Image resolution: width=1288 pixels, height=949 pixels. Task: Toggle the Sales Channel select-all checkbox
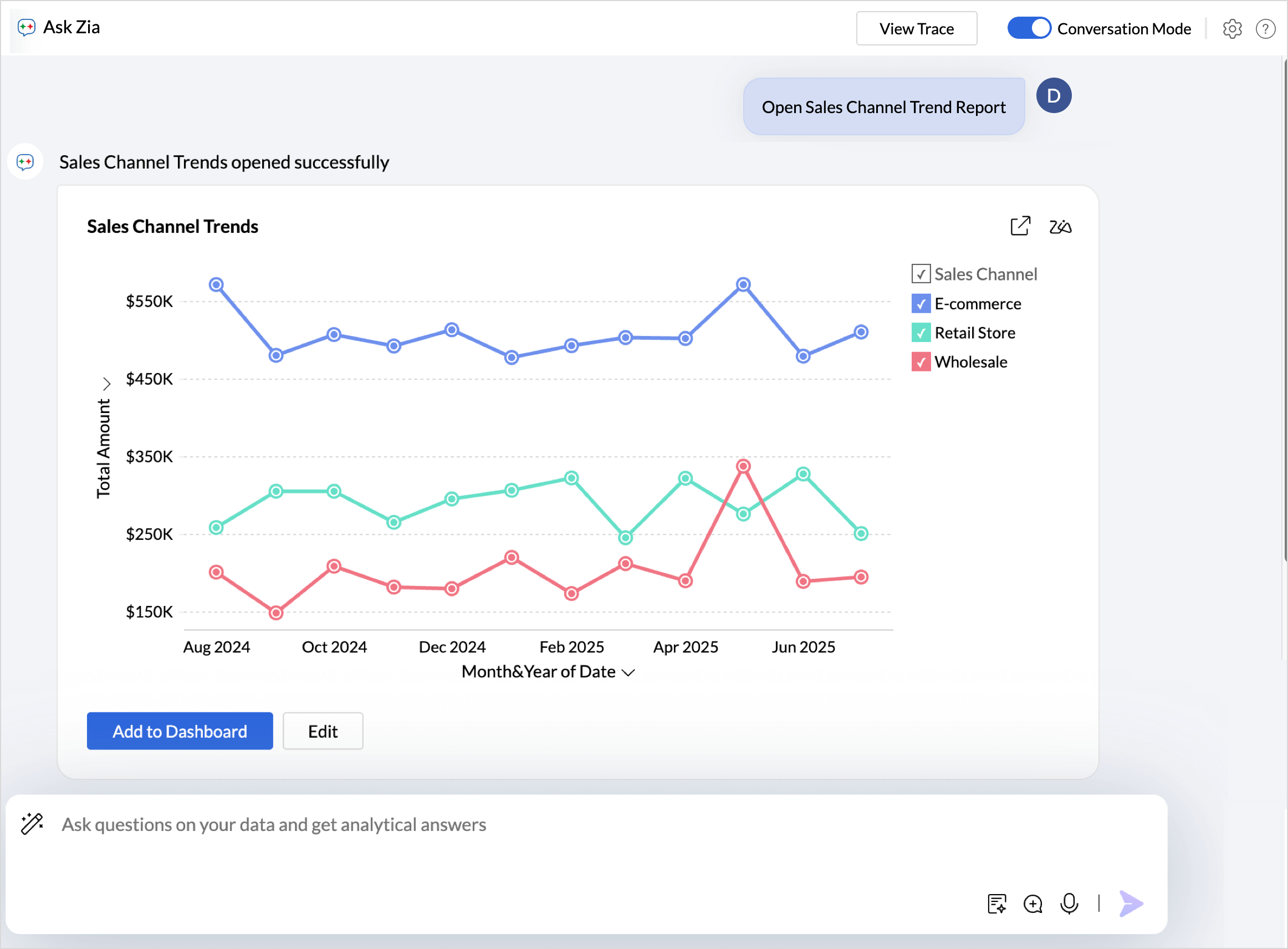(x=921, y=274)
